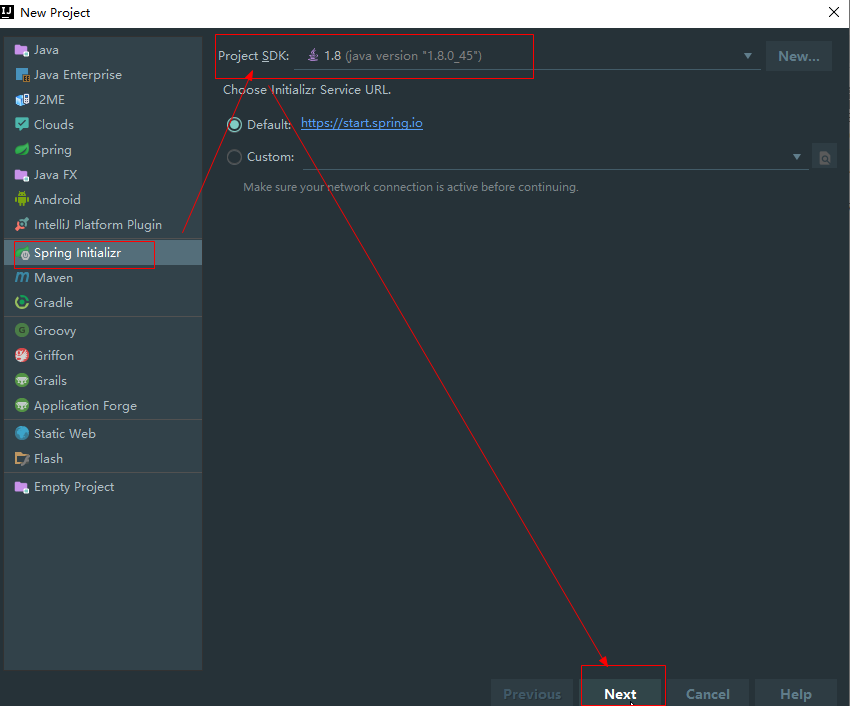This screenshot has width=850, height=706.
Task: Select J2ME in the list
Action: coord(103,100)
